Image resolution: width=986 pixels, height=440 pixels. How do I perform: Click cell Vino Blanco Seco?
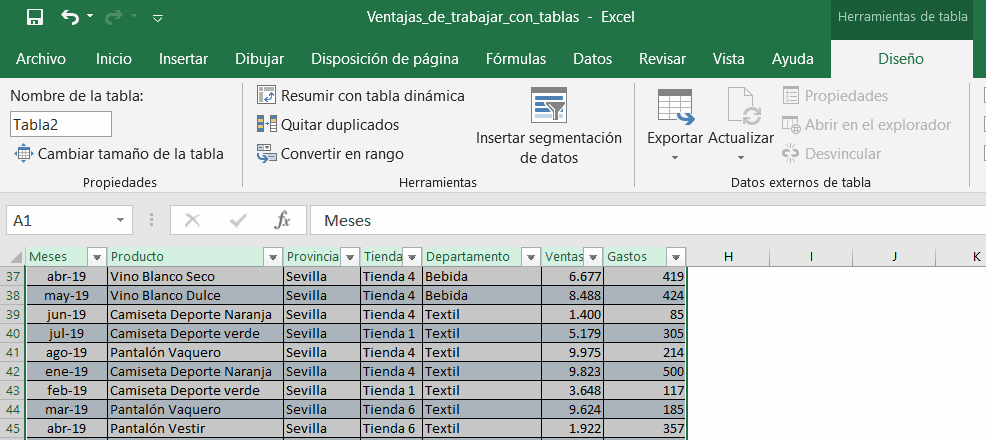point(195,277)
